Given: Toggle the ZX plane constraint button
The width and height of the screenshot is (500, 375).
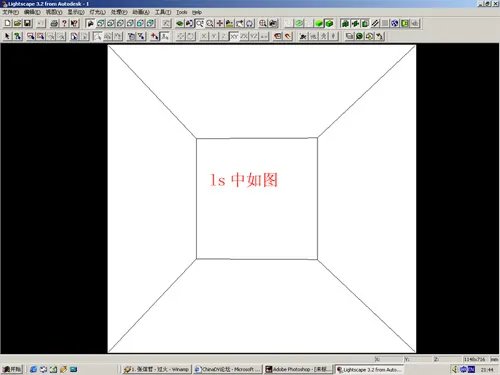Looking at the screenshot, I should coord(244,36).
